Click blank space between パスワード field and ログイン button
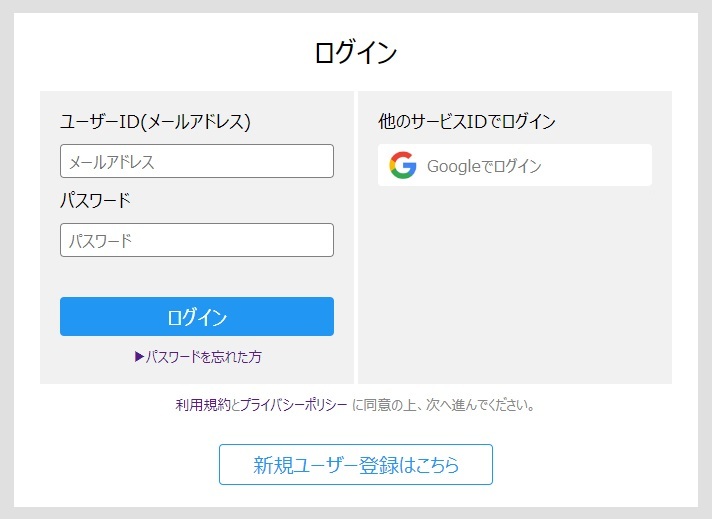The height and width of the screenshot is (519, 712). (196, 277)
